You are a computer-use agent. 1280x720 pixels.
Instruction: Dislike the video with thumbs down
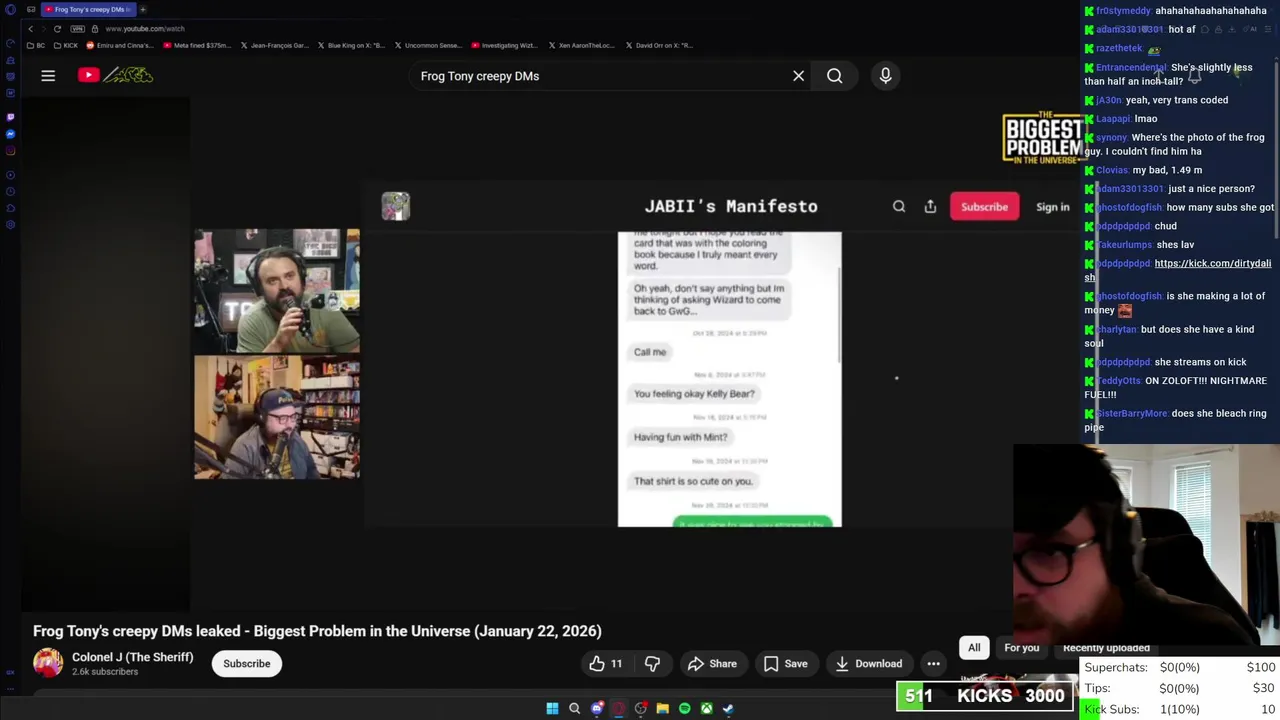coord(652,664)
